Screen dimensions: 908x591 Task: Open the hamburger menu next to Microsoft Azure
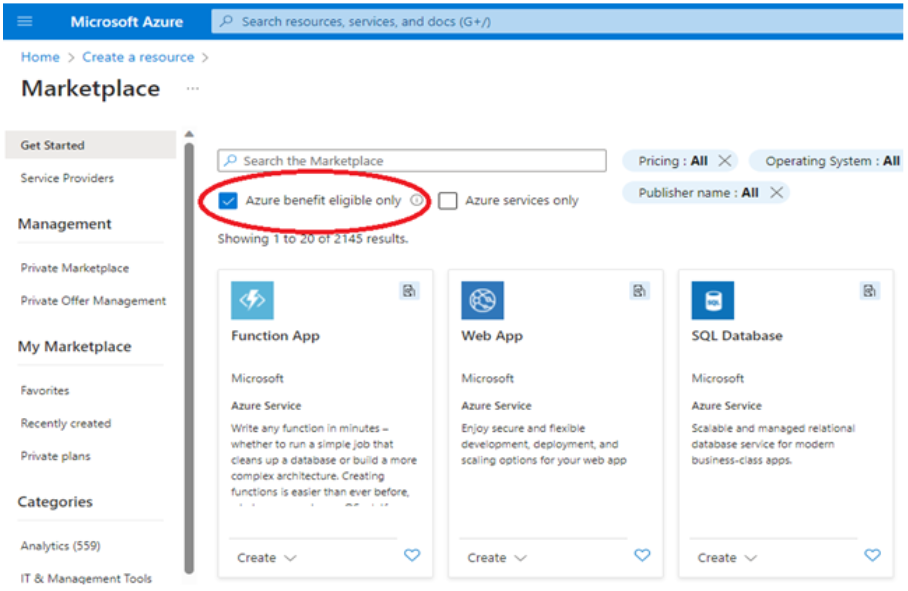pos(24,21)
